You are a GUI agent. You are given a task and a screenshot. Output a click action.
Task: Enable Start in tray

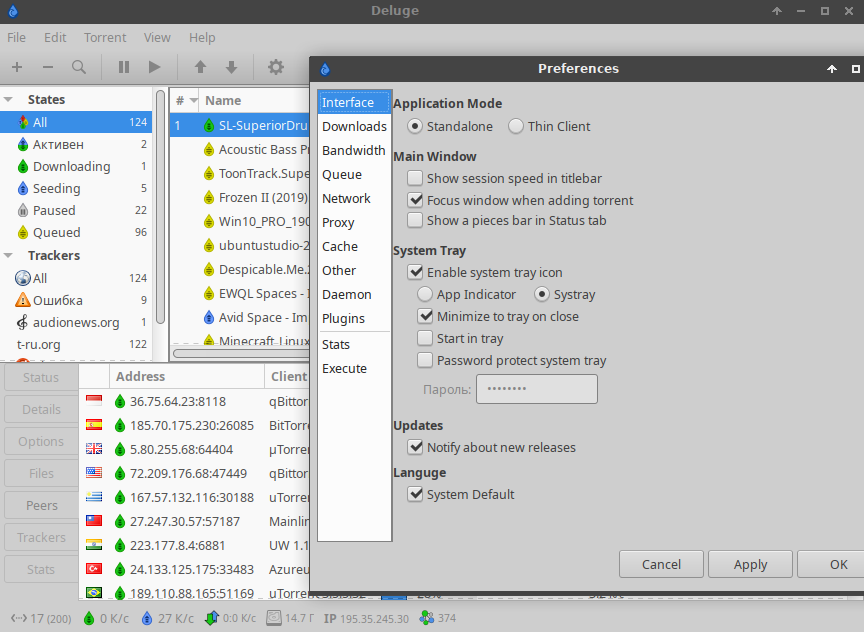click(x=425, y=338)
